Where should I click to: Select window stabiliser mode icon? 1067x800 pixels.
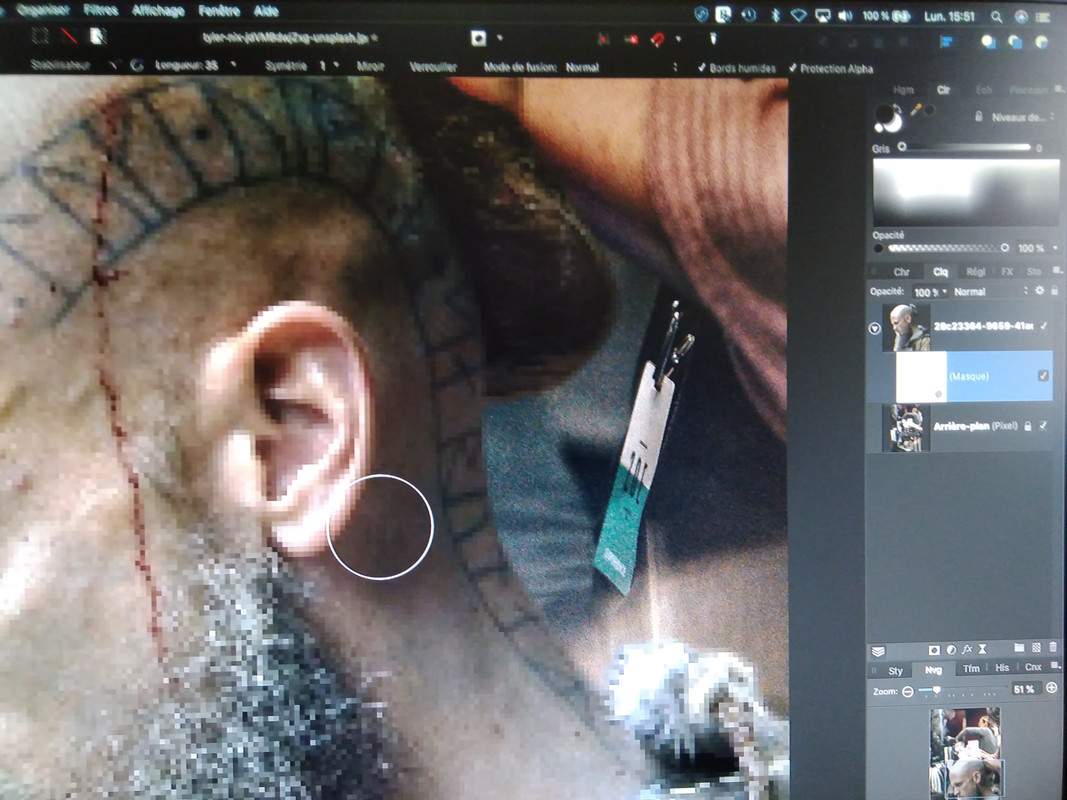[x=137, y=65]
